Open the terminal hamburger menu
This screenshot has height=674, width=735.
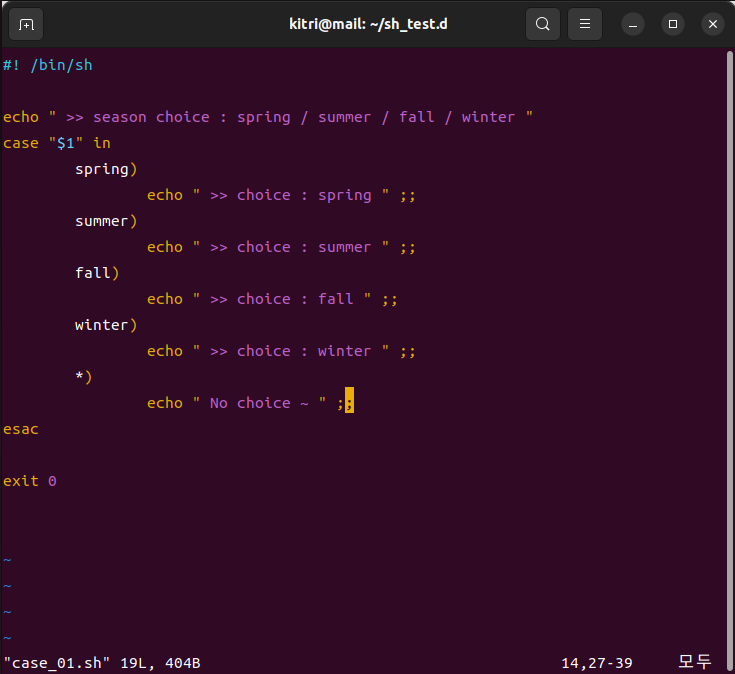click(x=585, y=24)
